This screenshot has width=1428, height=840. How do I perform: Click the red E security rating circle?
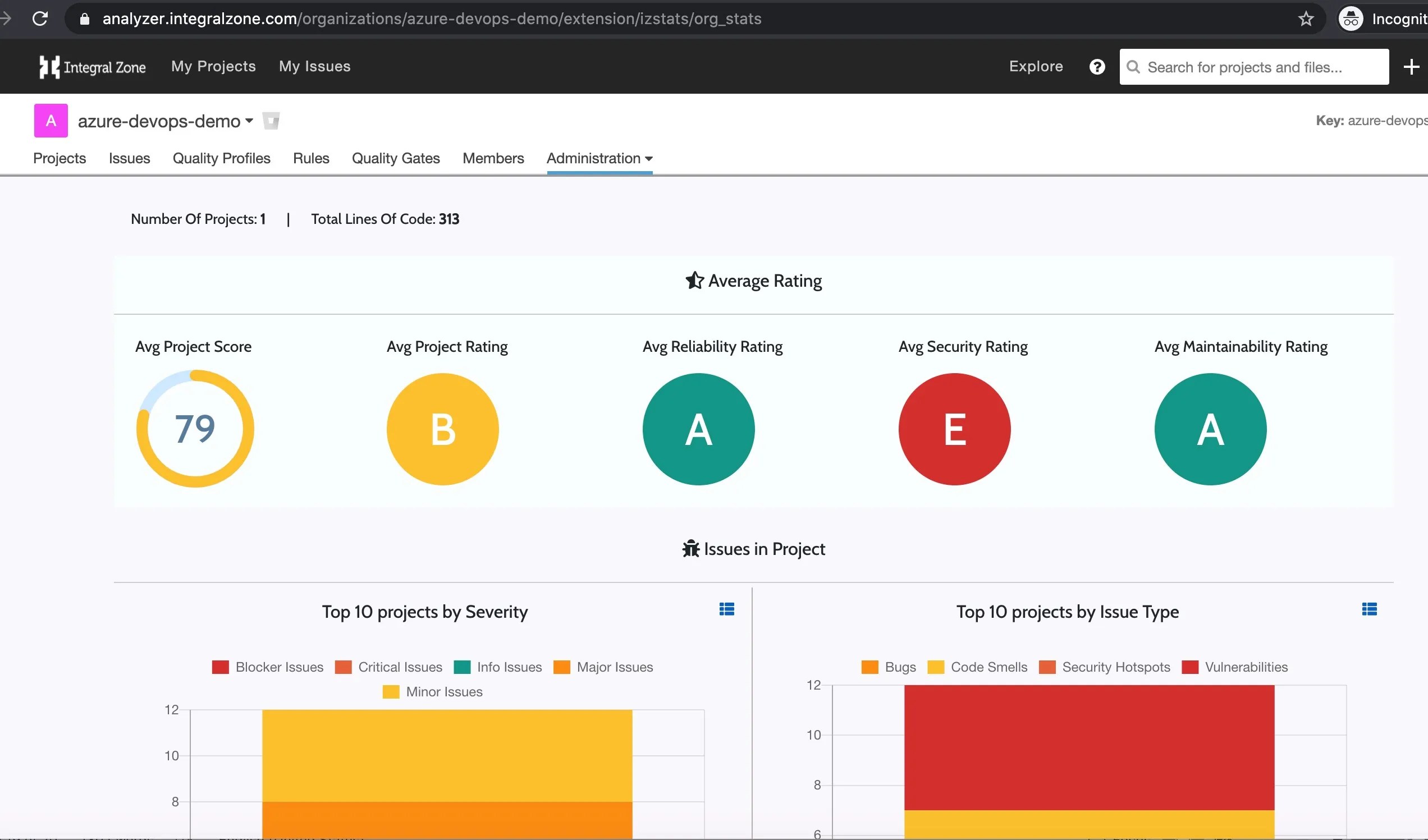coord(954,429)
